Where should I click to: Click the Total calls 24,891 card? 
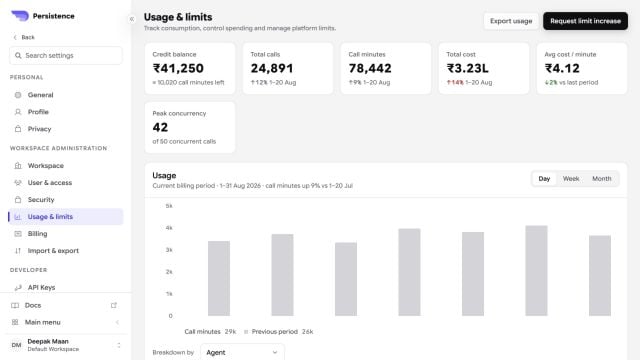coord(288,68)
